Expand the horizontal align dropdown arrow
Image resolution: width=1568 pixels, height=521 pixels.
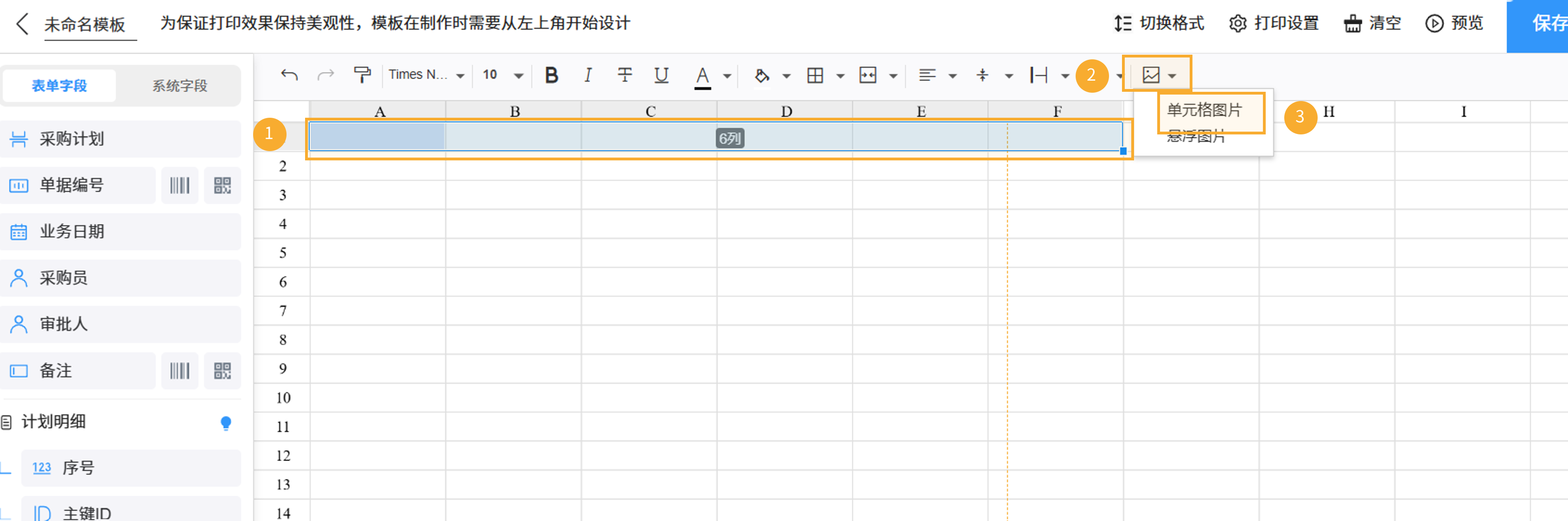click(953, 76)
